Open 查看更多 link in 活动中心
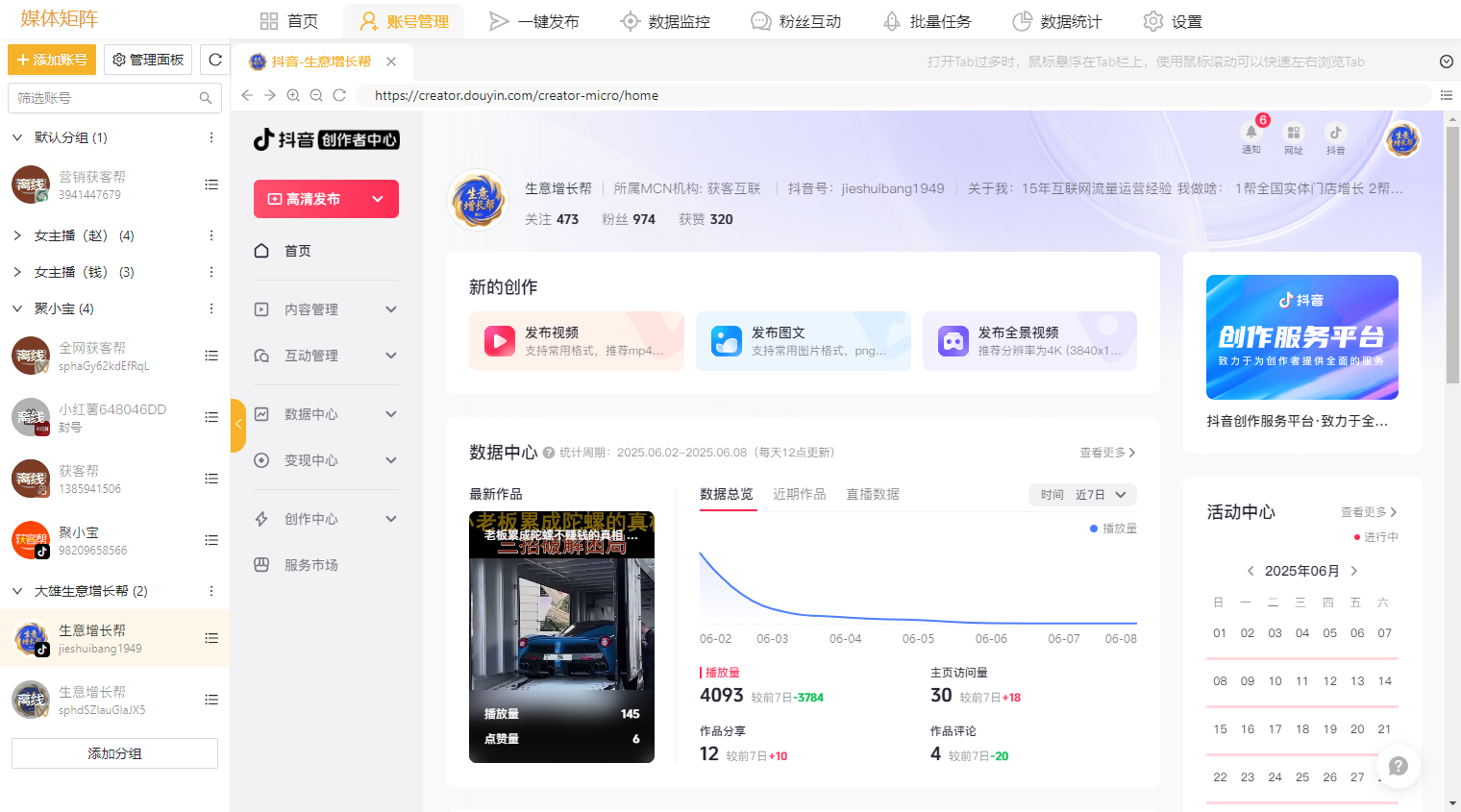This screenshot has width=1461, height=812. (1369, 512)
